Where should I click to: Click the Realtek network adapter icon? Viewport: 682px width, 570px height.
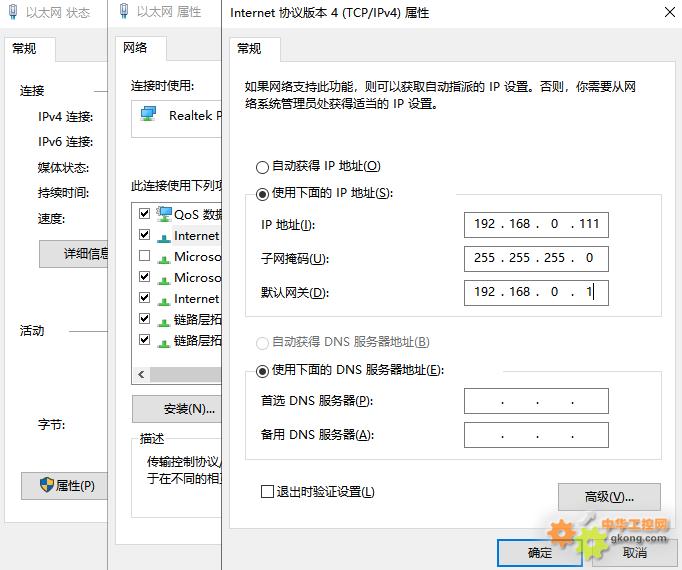[149, 115]
